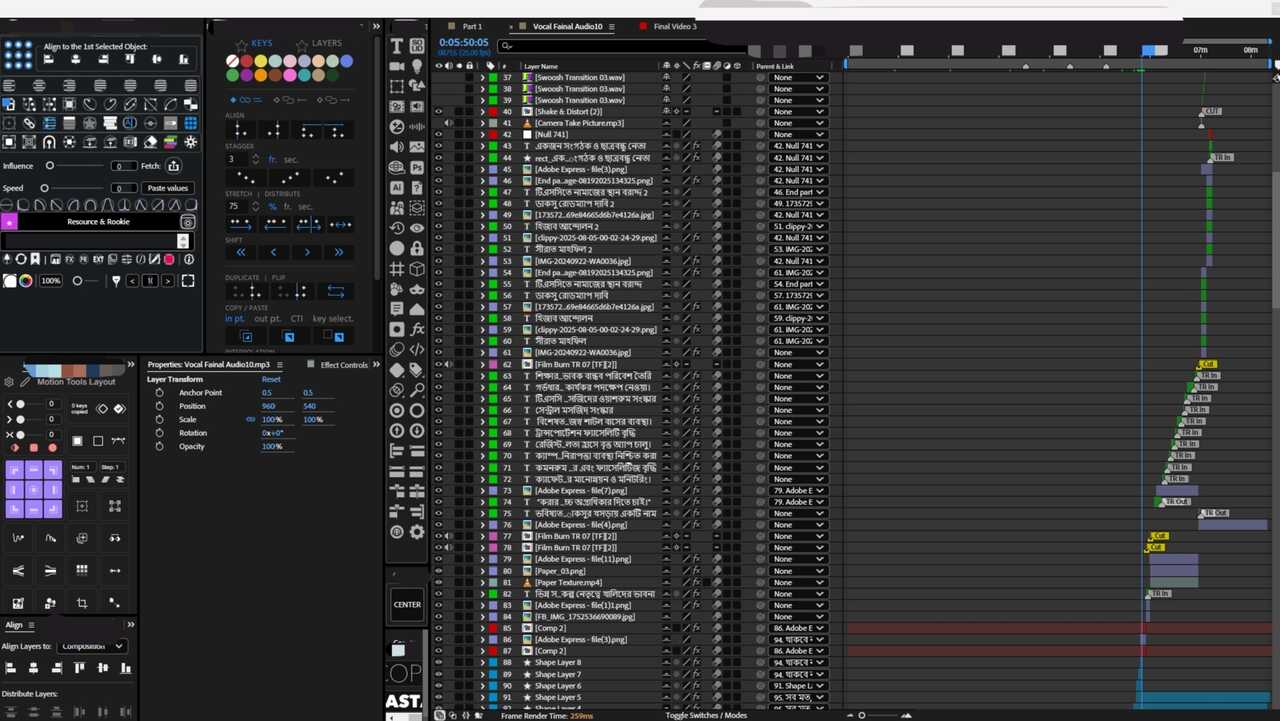Click the fx effects icon in toolbar
Image resolution: width=1280 pixels, height=721 pixels.
pos(417,329)
